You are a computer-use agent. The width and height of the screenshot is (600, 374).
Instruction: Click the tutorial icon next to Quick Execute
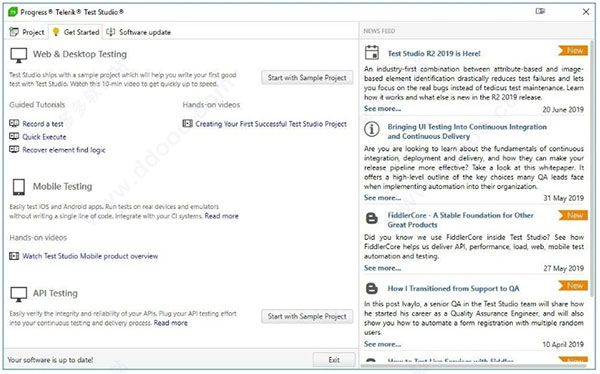click(14, 136)
